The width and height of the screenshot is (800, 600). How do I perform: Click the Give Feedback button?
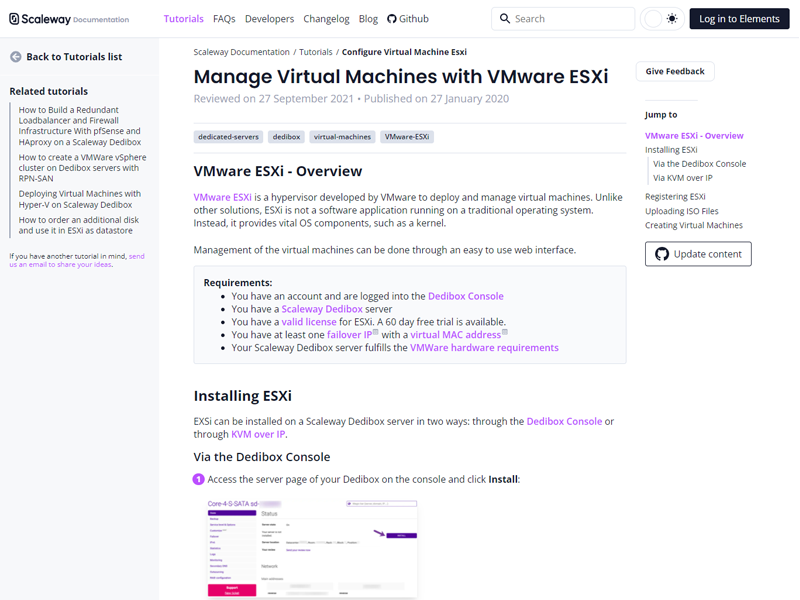(x=675, y=71)
